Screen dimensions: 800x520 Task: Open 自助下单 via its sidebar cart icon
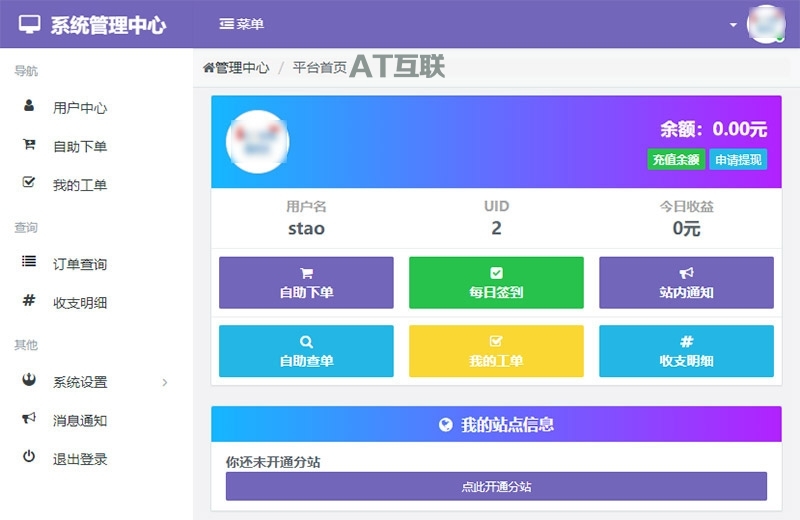[x=29, y=144]
